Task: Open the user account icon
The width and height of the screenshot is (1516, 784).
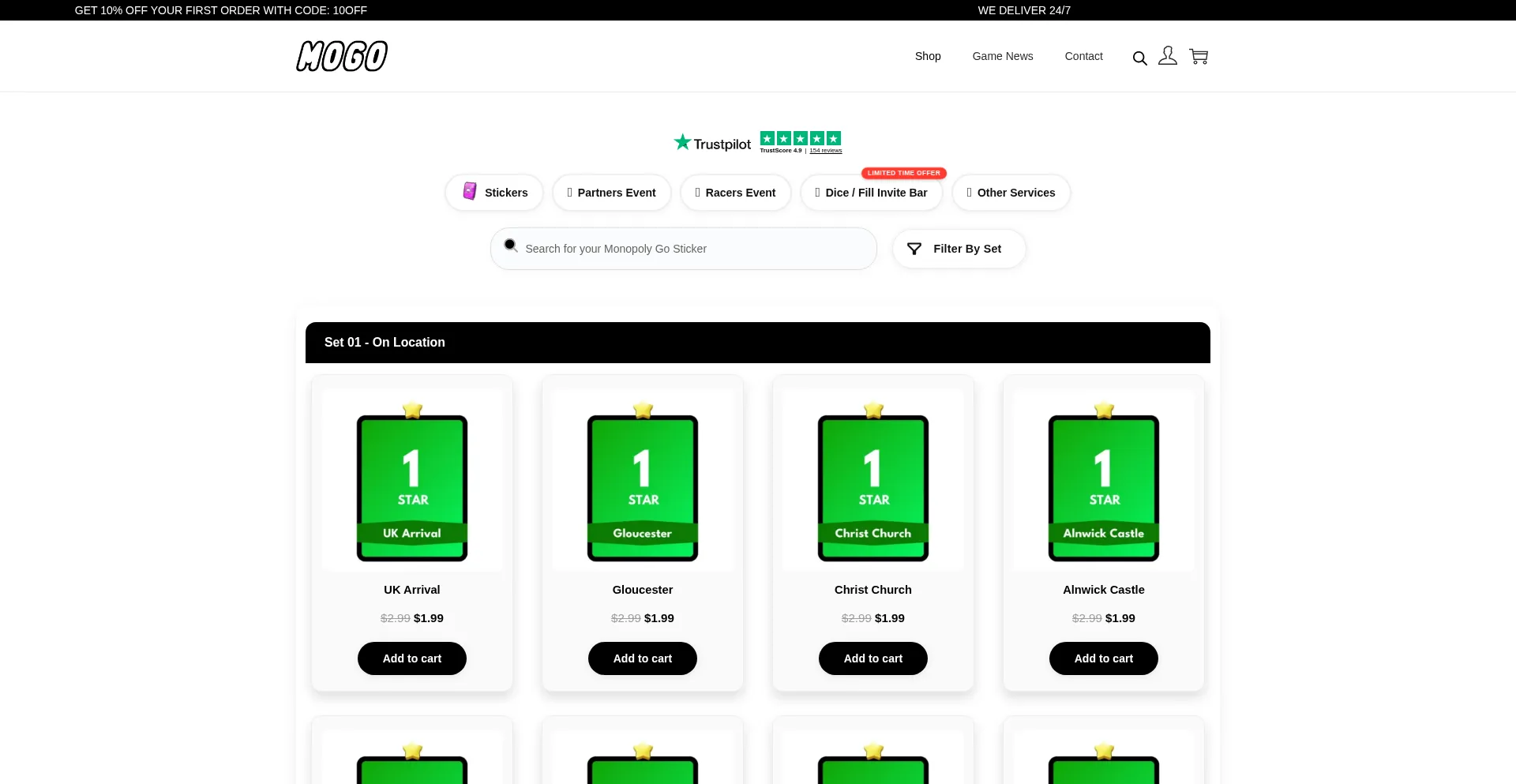Action: point(1168,56)
